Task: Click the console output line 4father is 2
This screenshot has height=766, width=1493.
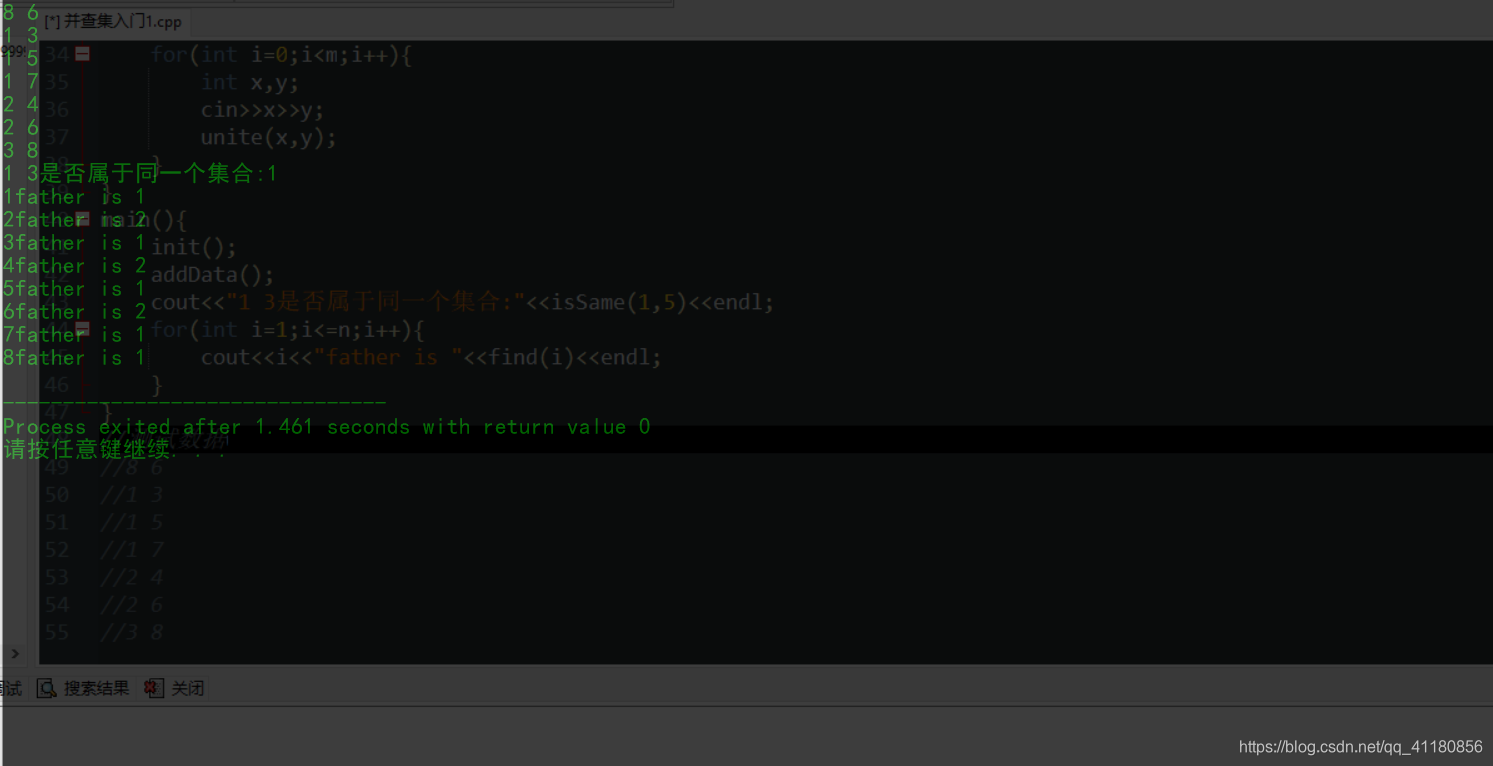Action: click(74, 266)
